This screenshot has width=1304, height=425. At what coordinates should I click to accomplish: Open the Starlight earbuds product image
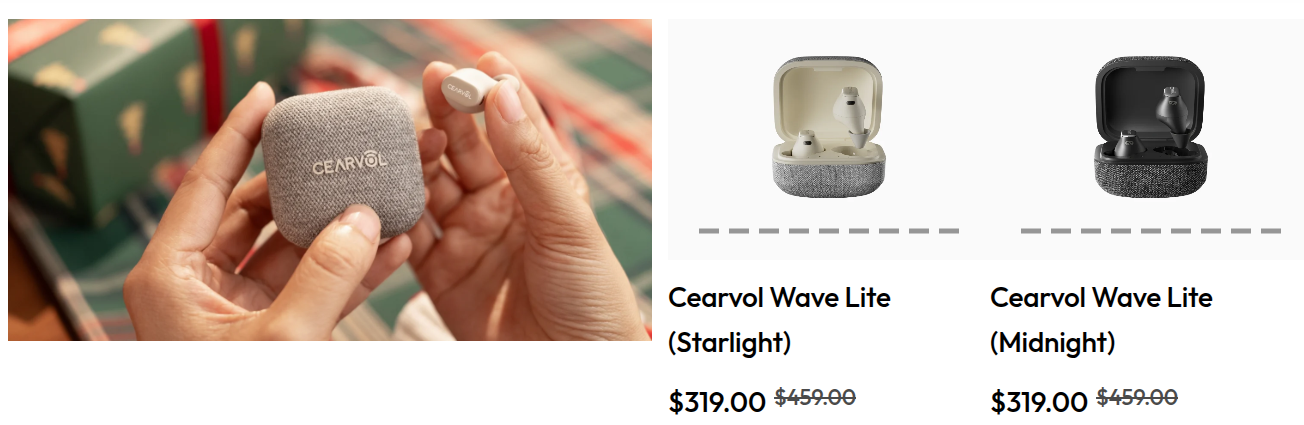coord(828,127)
